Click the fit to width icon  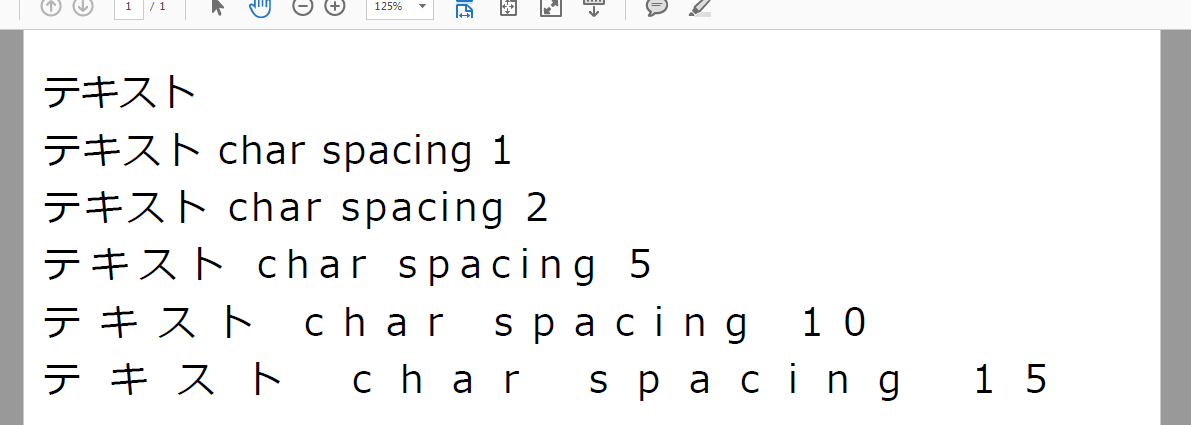tap(464, 8)
